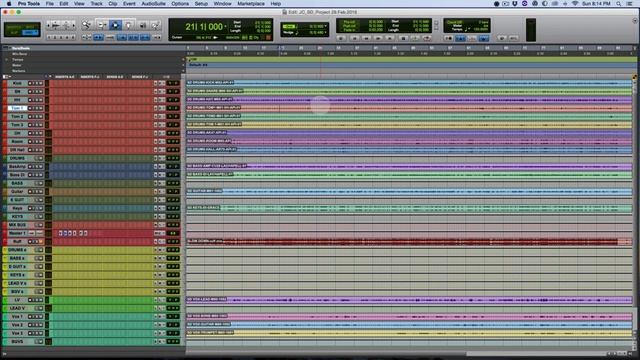Click the Rewind transport button

click(x=366, y=38)
